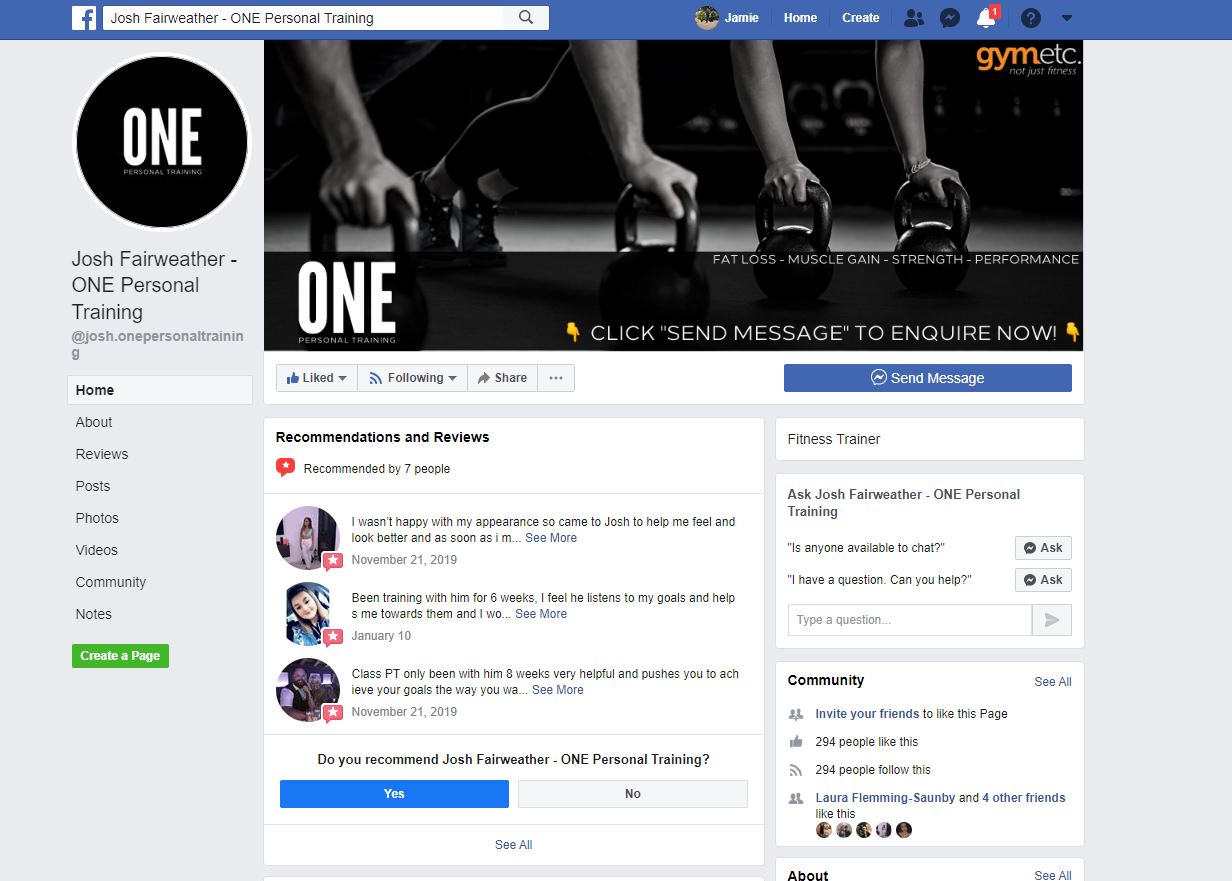Image resolution: width=1232 pixels, height=881 pixels.
Task: Click the Facebook logo icon
Action: [84, 18]
